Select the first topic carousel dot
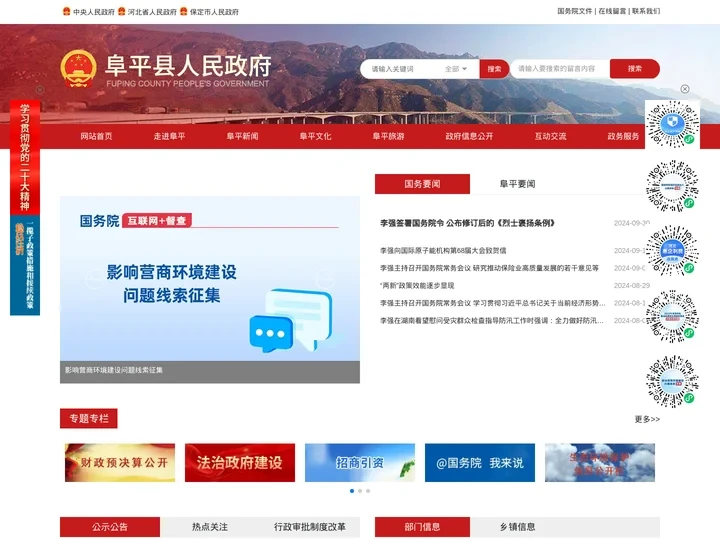The width and height of the screenshot is (720, 540). [x=352, y=491]
